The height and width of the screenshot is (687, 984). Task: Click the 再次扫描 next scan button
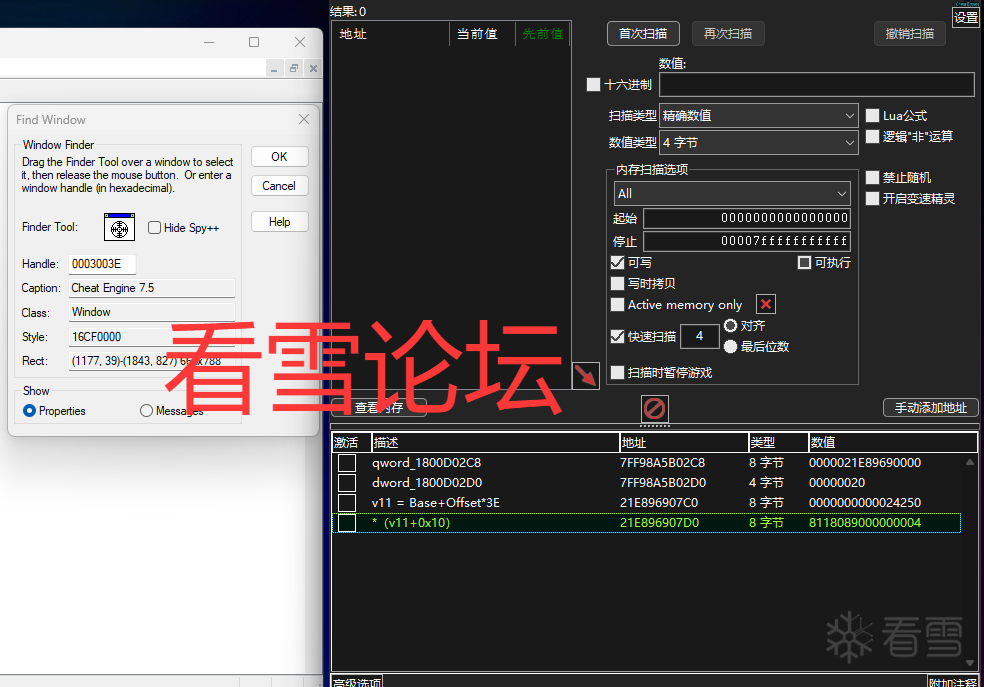tap(728, 33)
